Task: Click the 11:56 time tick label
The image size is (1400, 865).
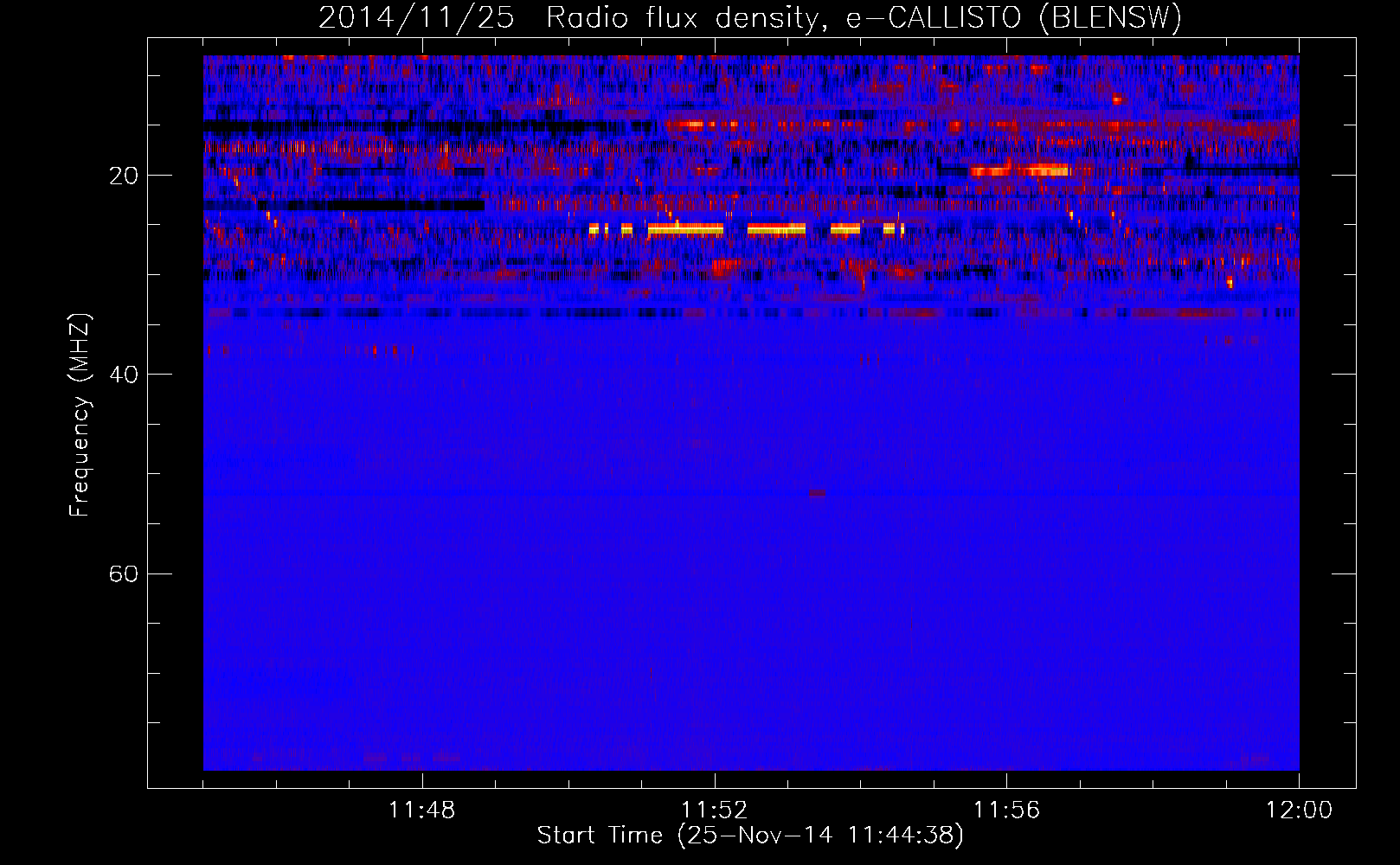Action: [1007, 811]
